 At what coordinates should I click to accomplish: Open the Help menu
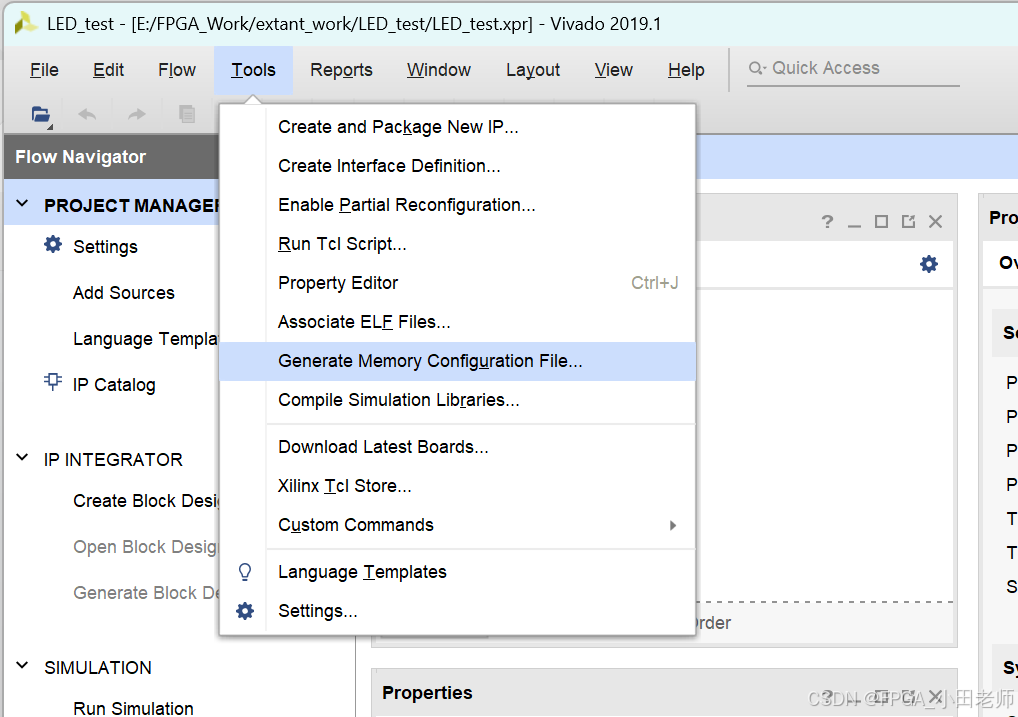pyautogui.click(x=686, y=69)
